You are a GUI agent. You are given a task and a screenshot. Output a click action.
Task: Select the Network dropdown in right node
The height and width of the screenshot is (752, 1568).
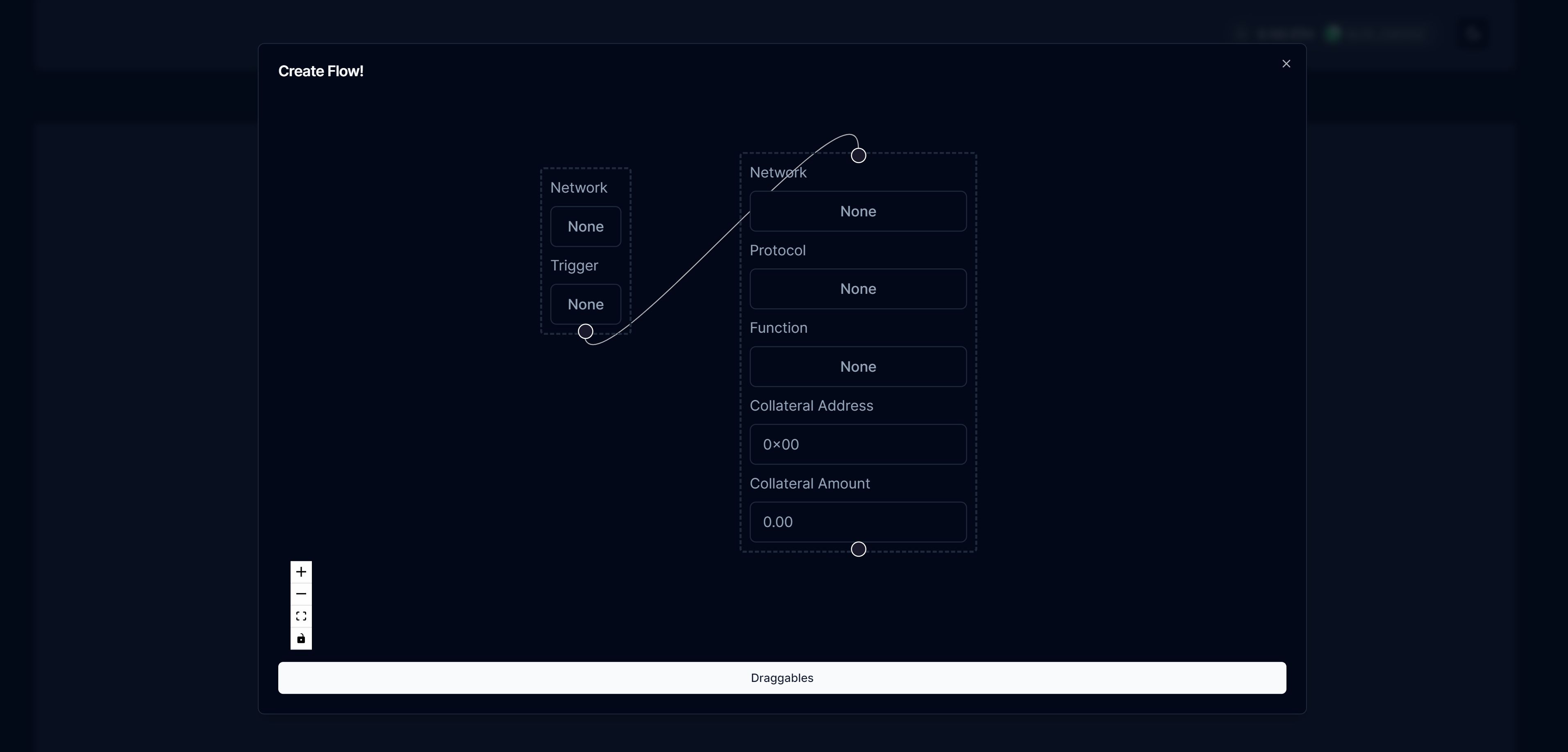tap(858, 211)
